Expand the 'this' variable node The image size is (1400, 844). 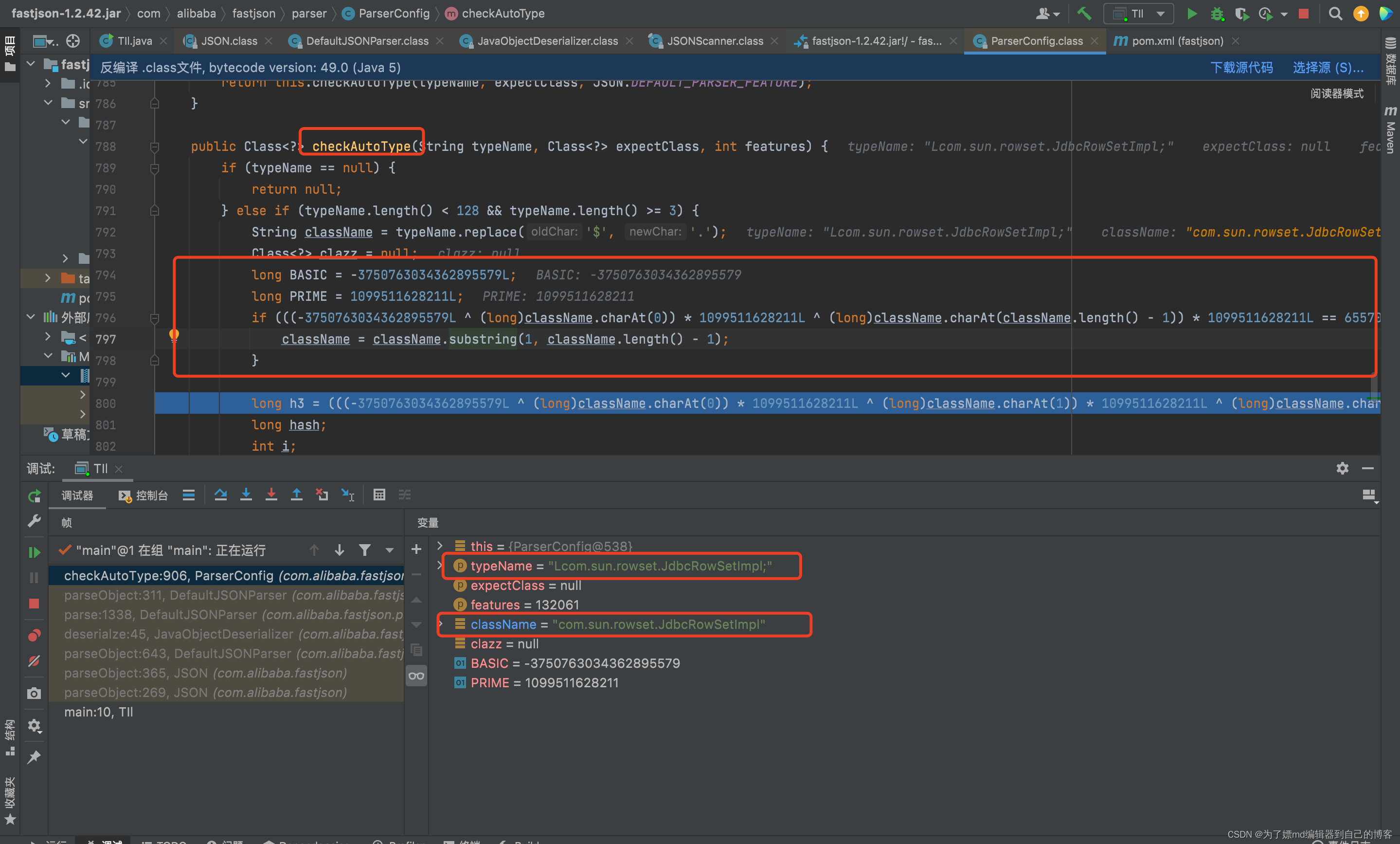pyautogui.click(x=440, y=546)
